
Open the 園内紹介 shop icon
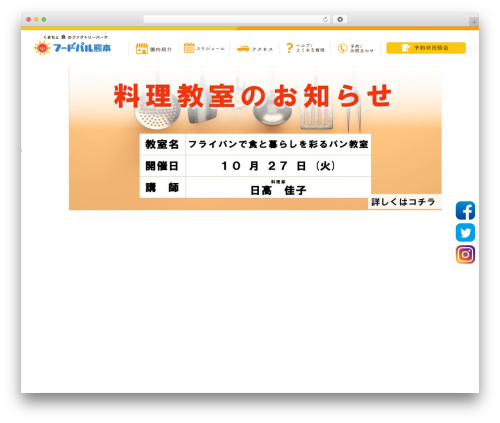[142, 49]
